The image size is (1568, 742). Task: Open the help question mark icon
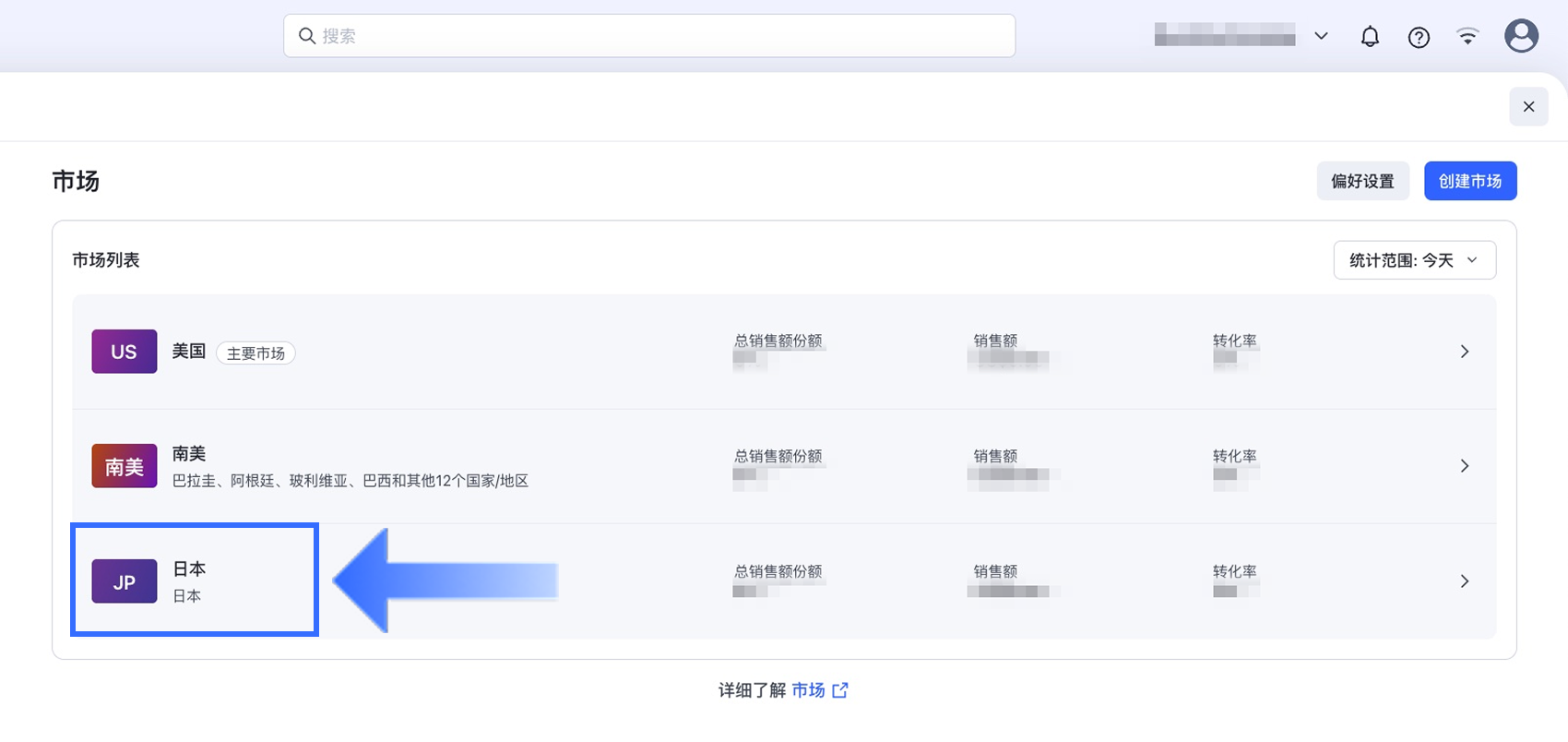click(1419, 37)
